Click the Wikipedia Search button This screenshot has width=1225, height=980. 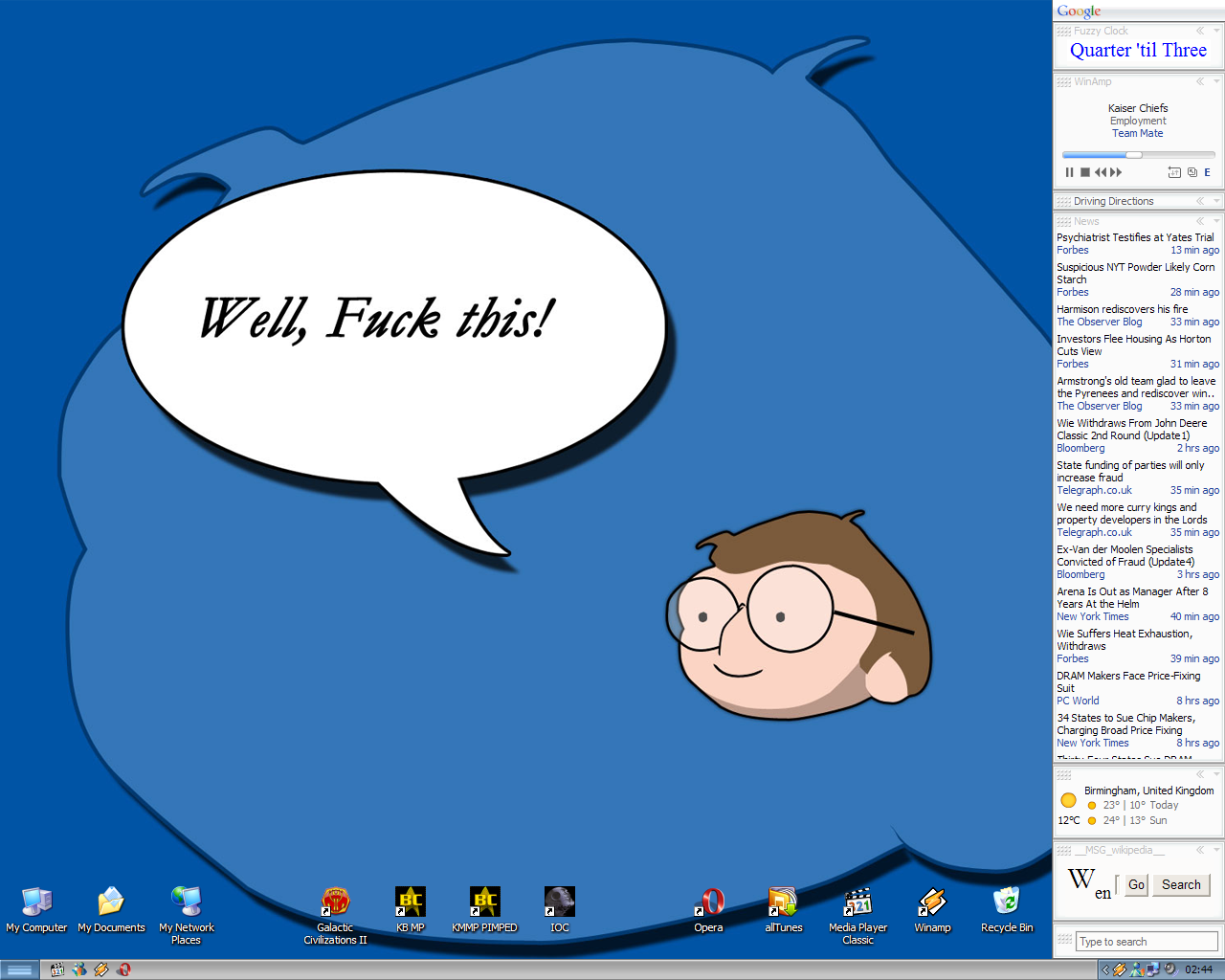coord(1181,885)
